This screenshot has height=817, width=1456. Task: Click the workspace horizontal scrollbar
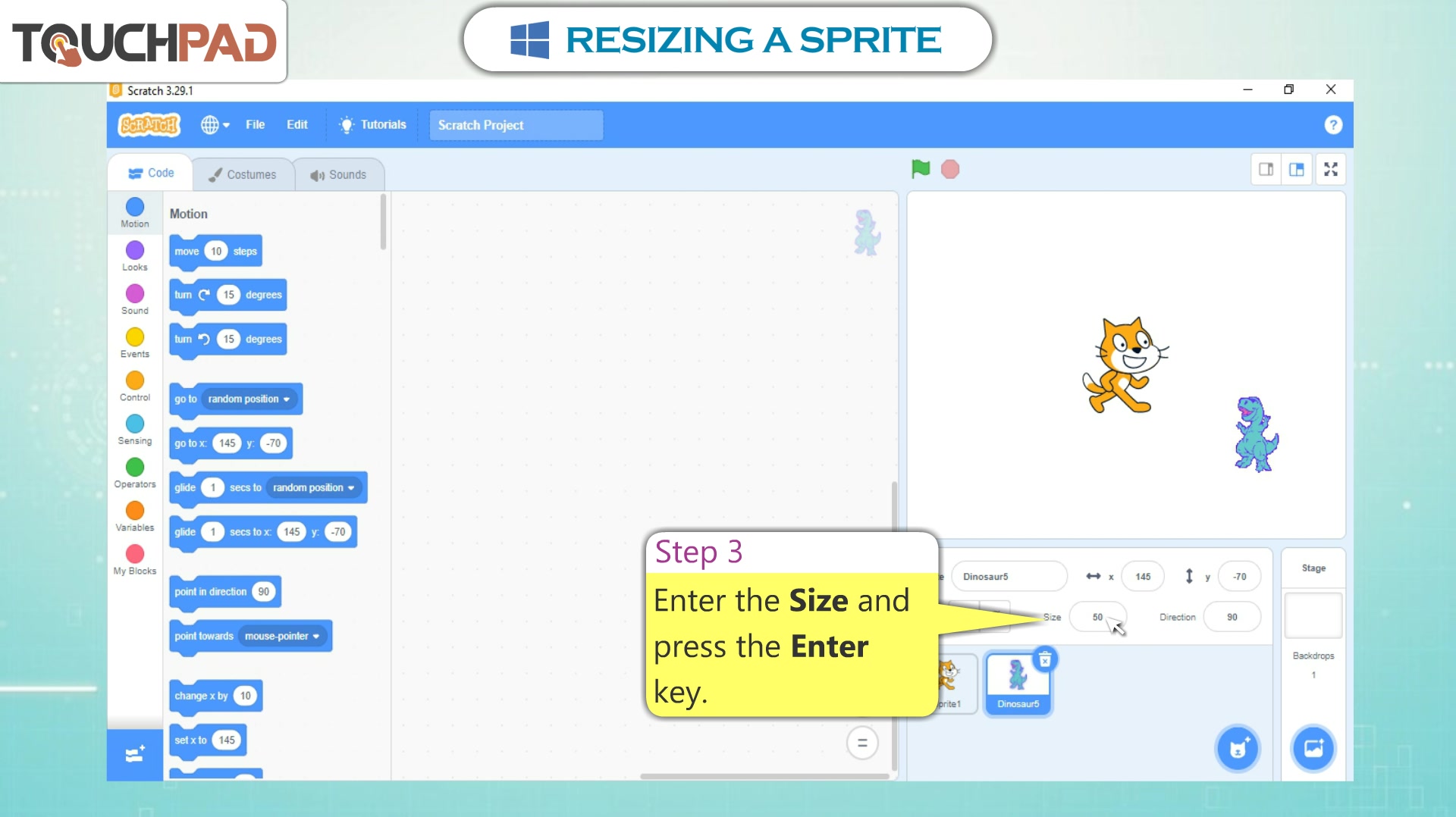click(x=764, y=776)
